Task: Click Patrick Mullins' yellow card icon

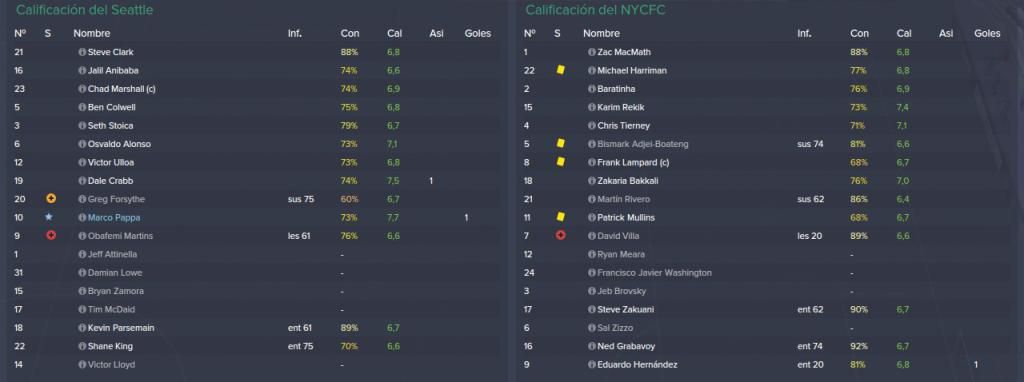Action: 560,217
